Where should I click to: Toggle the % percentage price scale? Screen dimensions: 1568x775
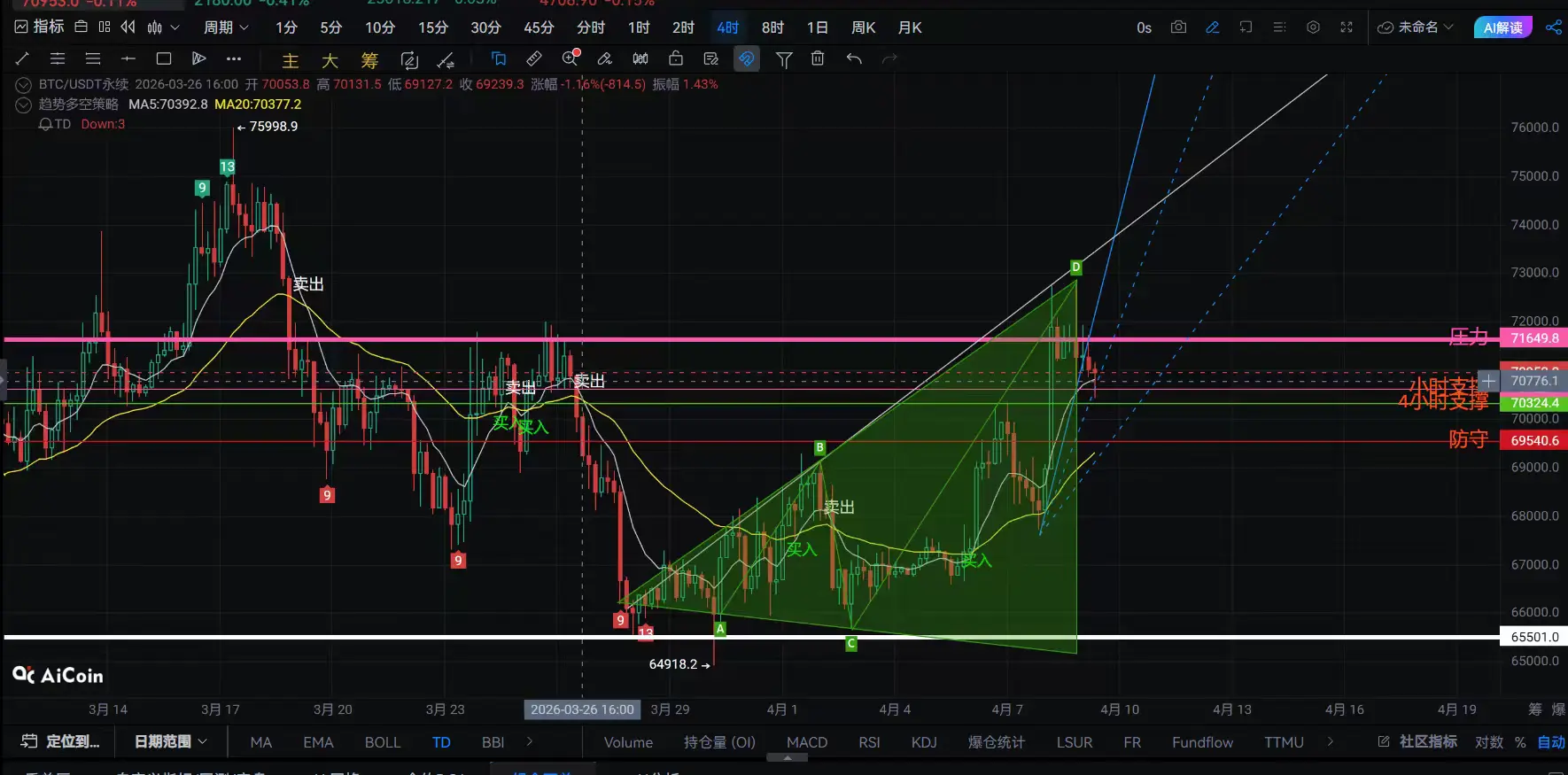pyautogui.click(x=1520, y=742)
